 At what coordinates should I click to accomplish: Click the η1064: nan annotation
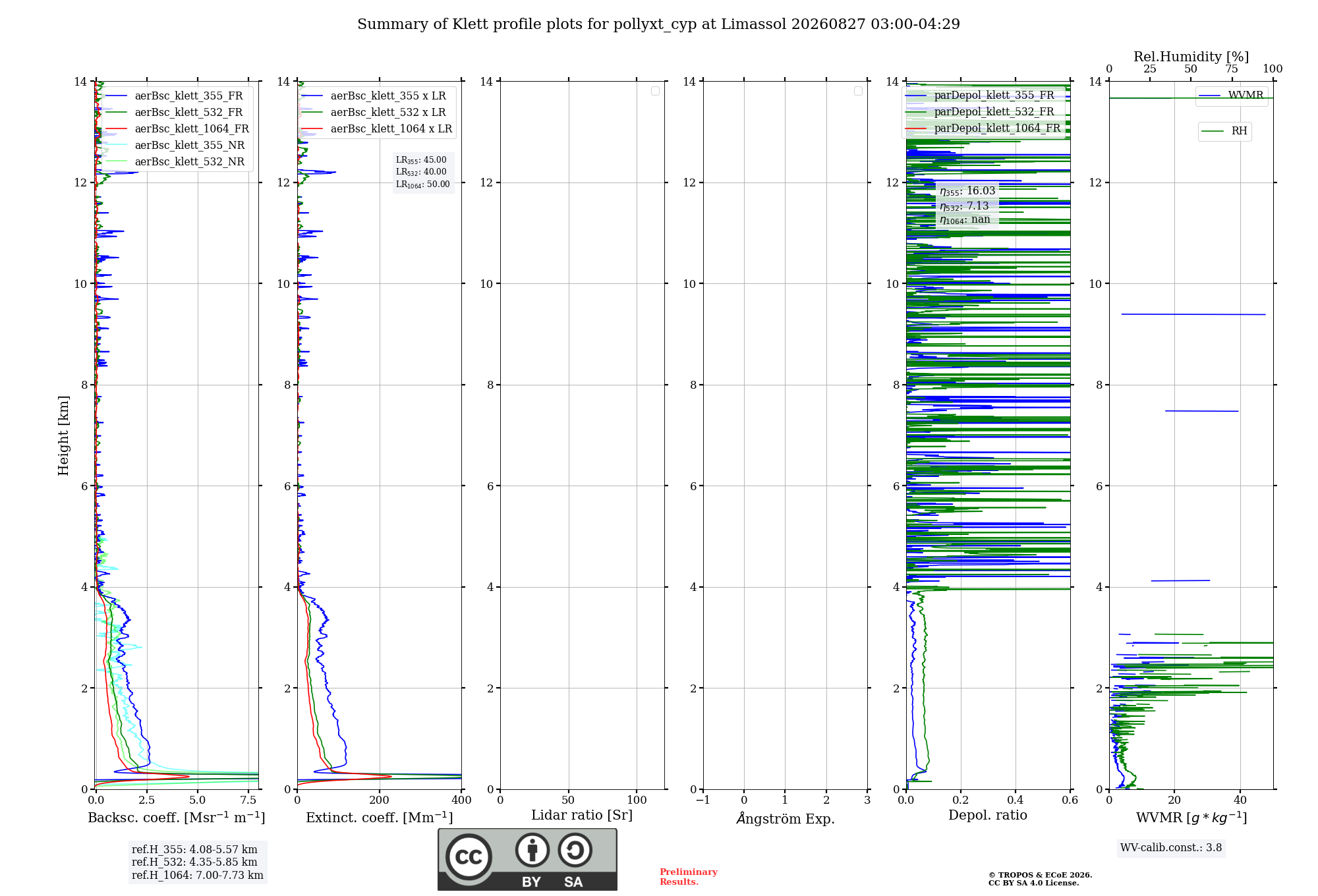point(965,219)
